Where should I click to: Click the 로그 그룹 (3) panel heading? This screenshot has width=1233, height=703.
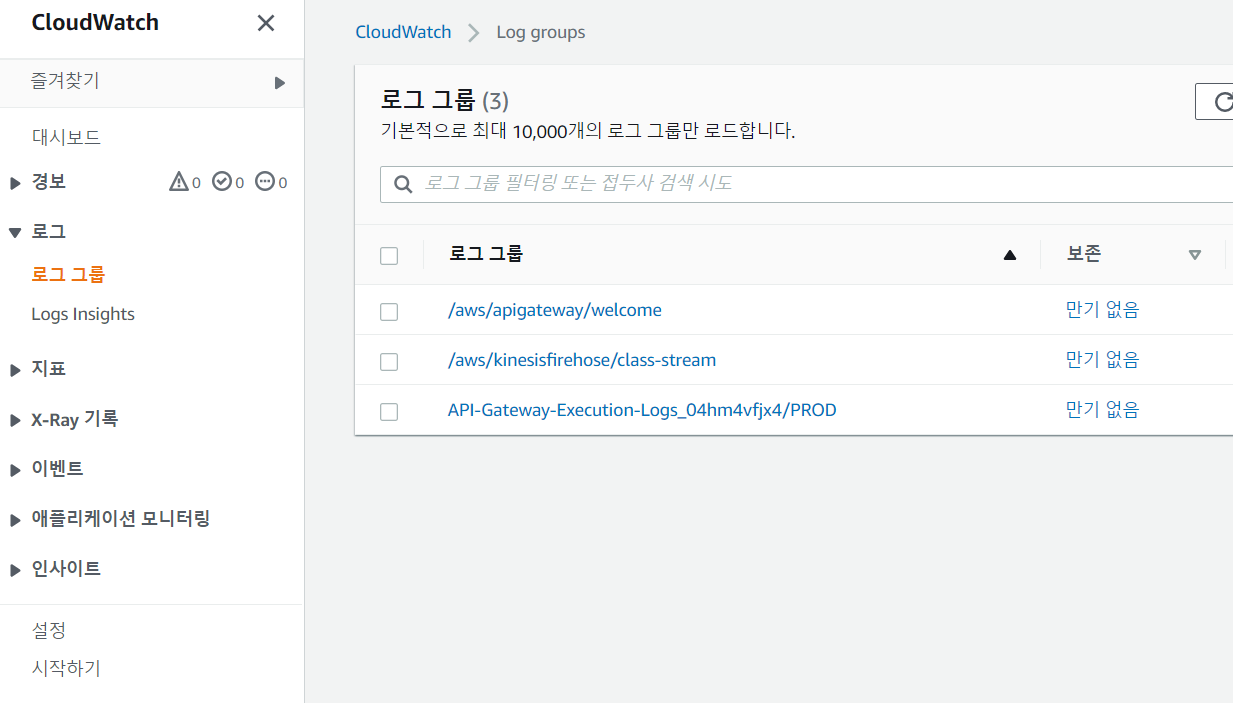[445, 100]
